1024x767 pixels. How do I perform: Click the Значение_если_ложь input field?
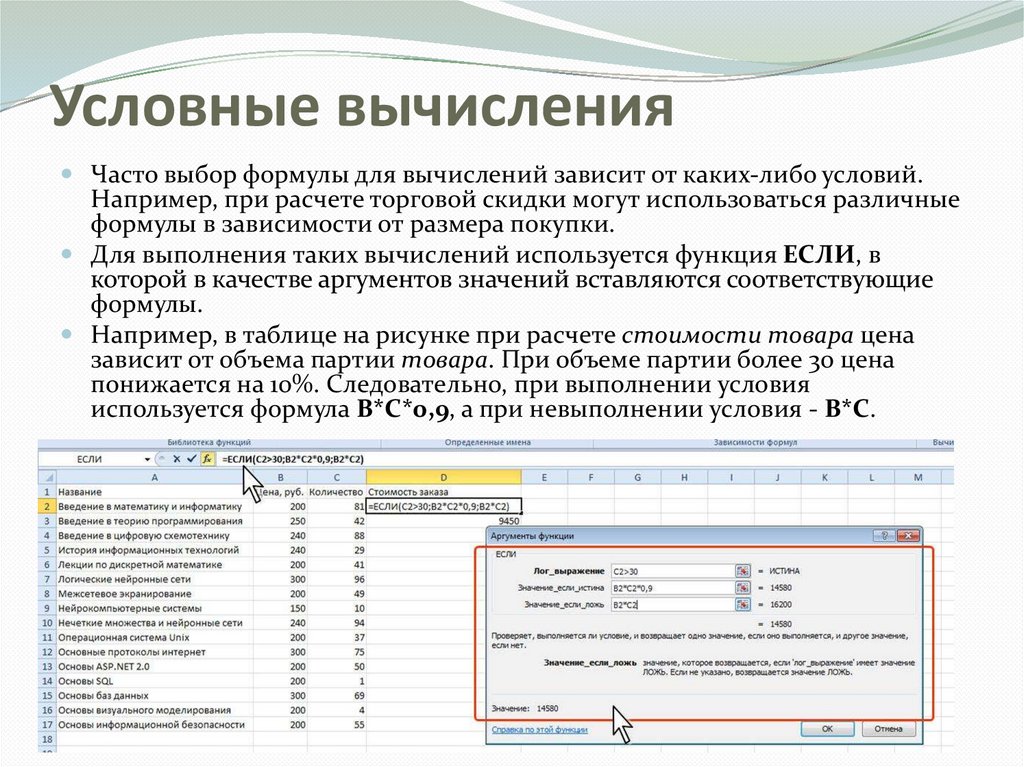[670, 605]
